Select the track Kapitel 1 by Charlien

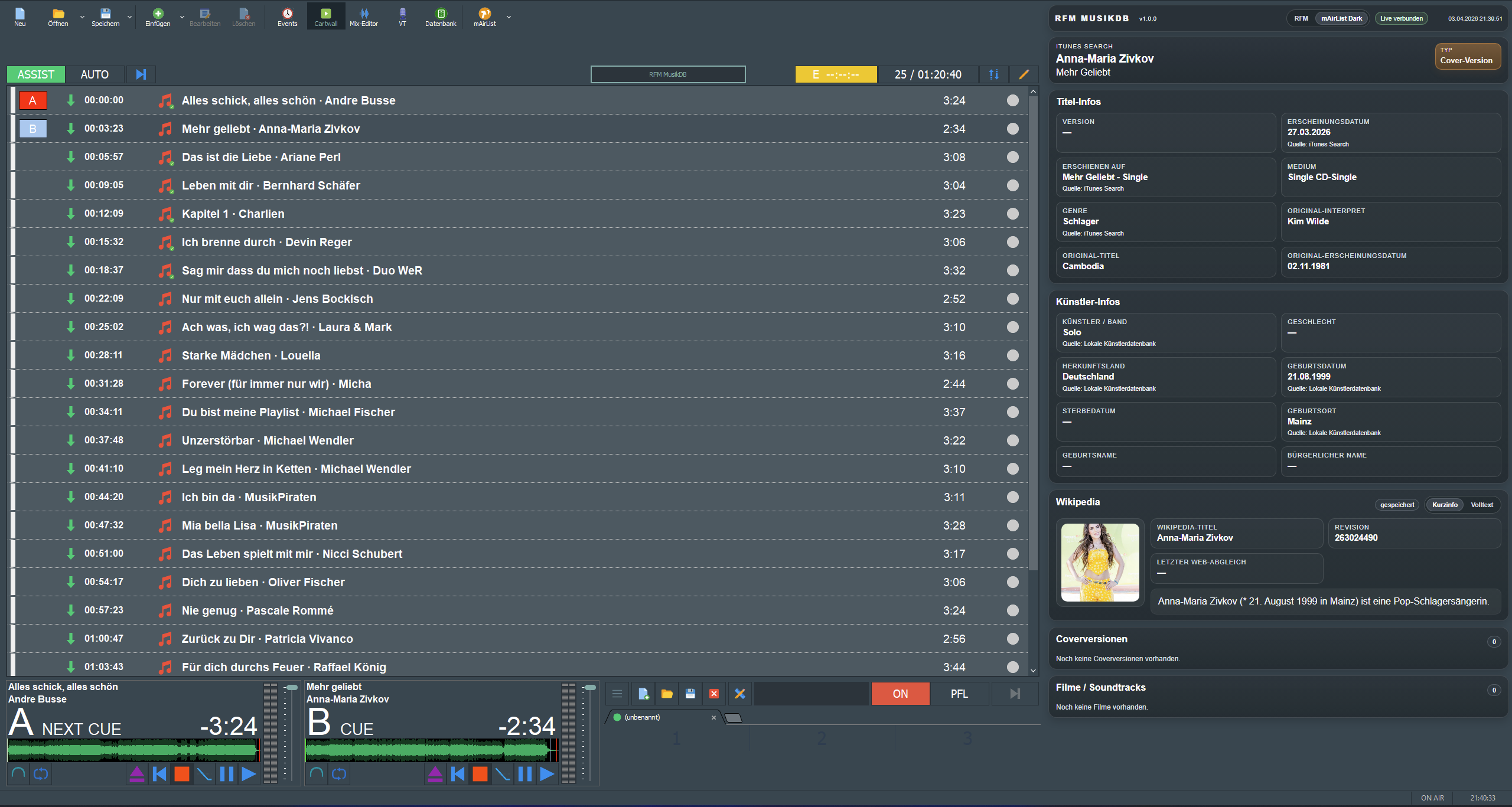(x=233, y=214)
